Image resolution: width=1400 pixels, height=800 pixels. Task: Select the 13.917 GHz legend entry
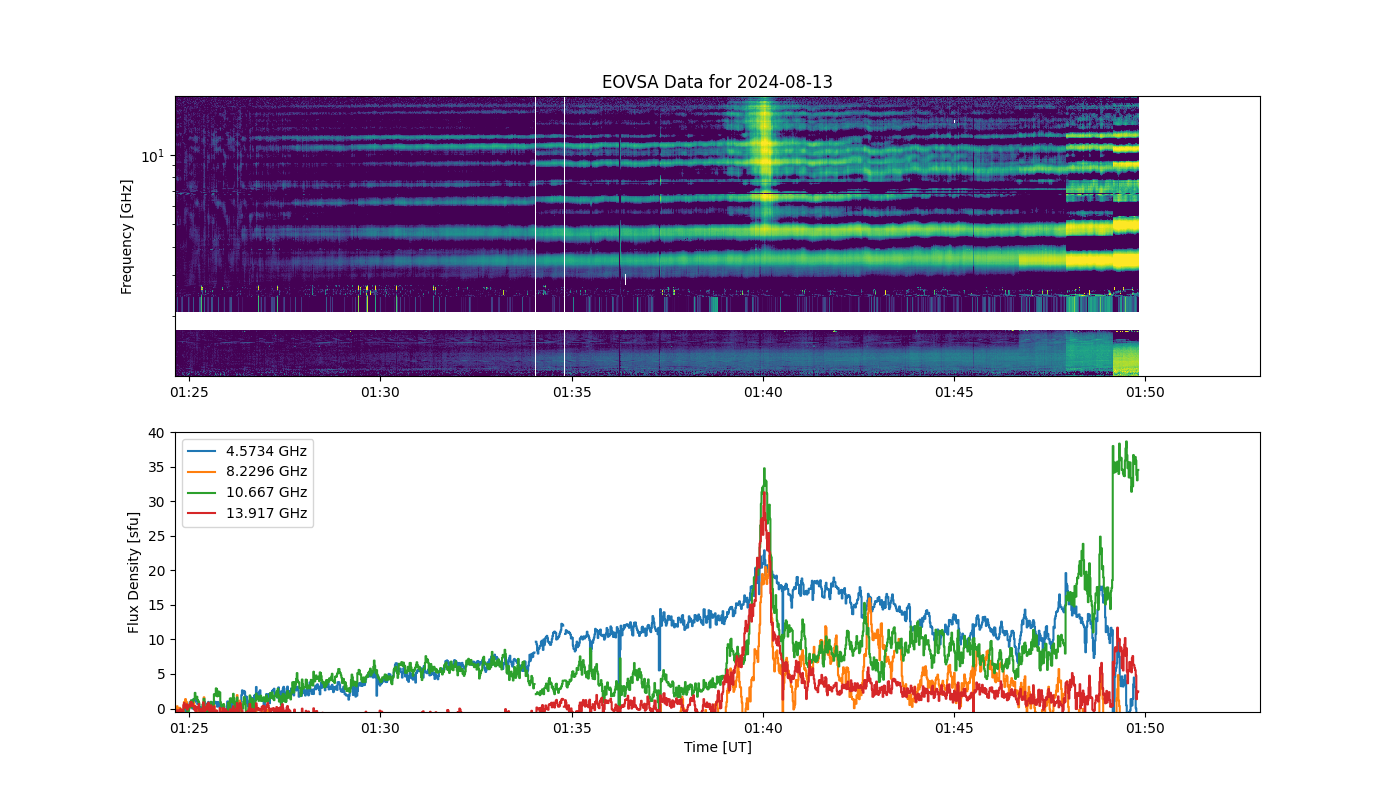pyautogui.click(x=247, y=514)
